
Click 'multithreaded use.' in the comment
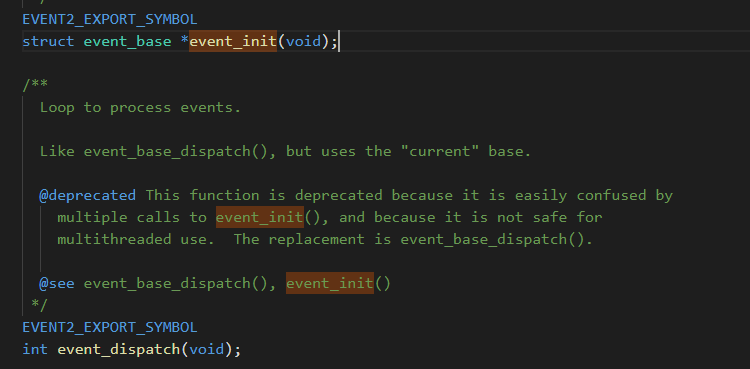[136, 239]
